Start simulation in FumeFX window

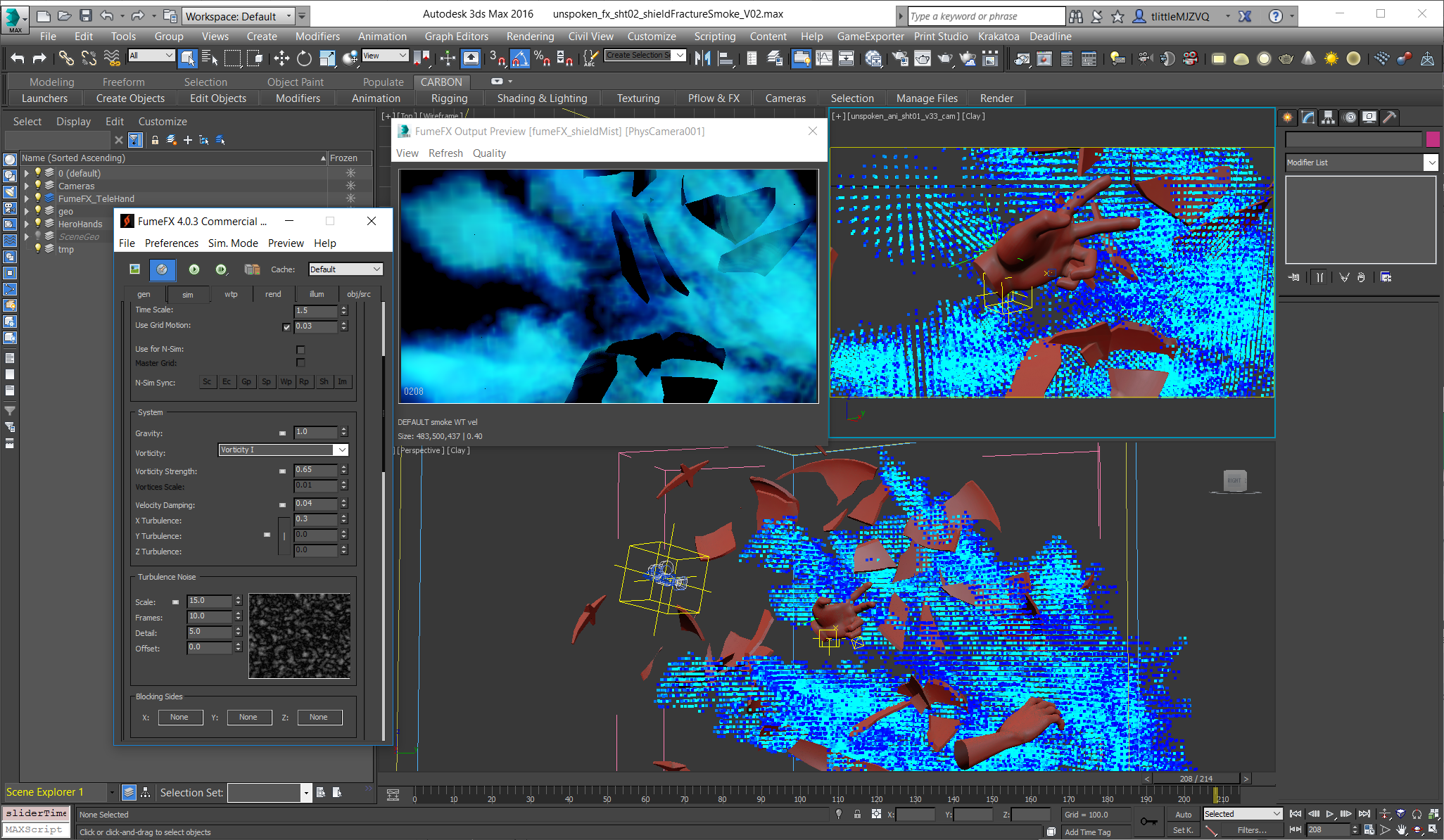pos(194,269)
